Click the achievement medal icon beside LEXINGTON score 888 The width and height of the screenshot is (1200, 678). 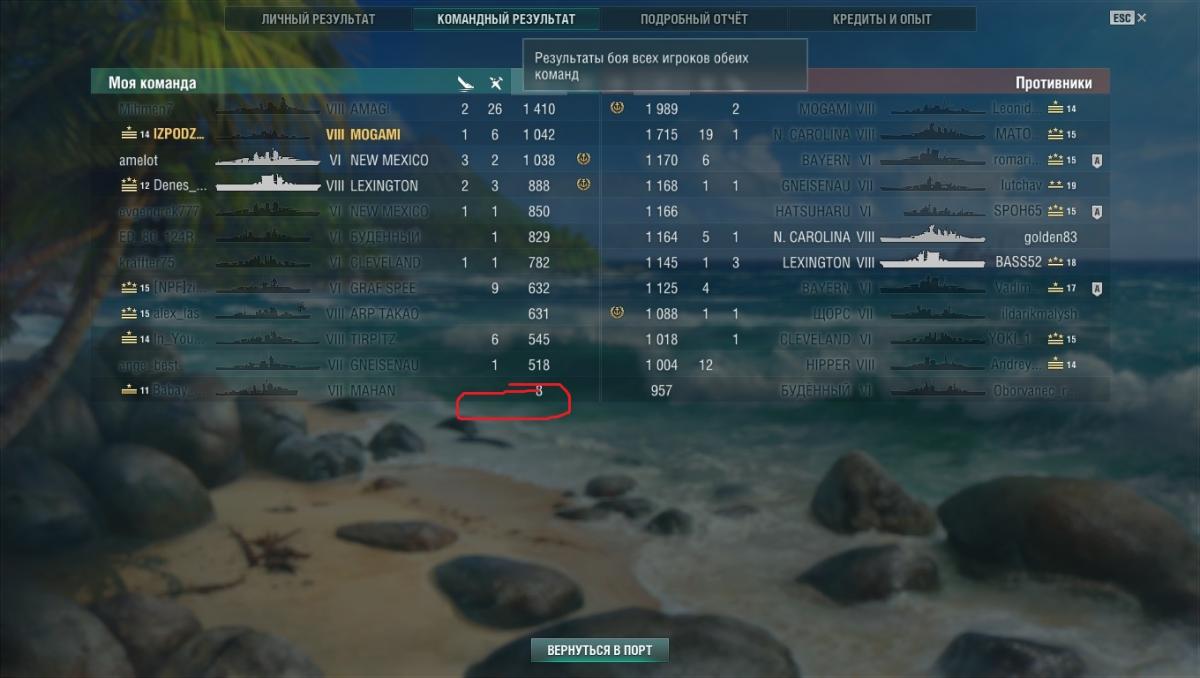click(584, 185)
